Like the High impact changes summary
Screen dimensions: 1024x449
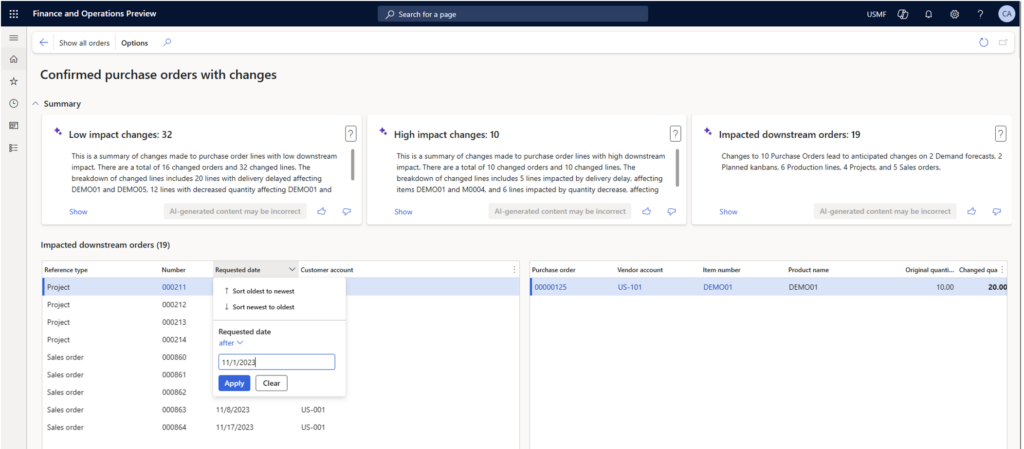[x=647, y=211]
